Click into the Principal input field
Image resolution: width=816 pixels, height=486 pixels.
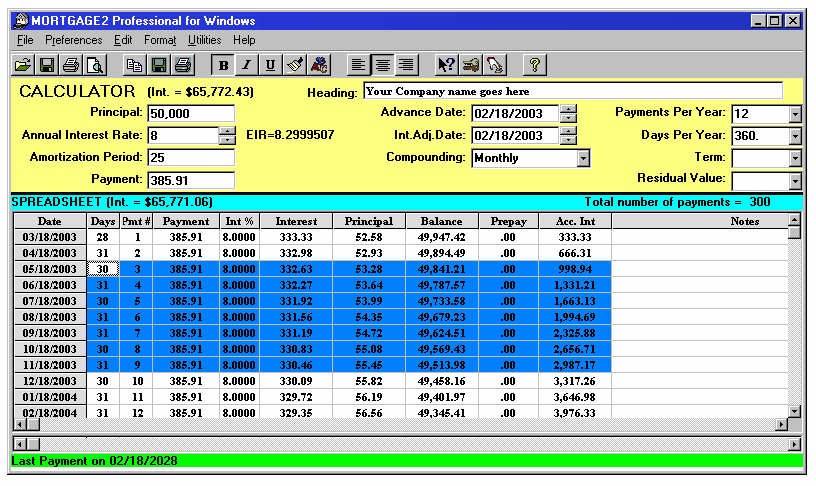pos(190,113)
